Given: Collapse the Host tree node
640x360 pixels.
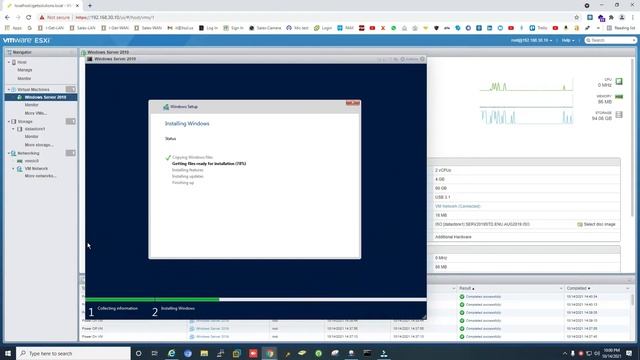Looking at the screenshot, I should tap(9, 62).
